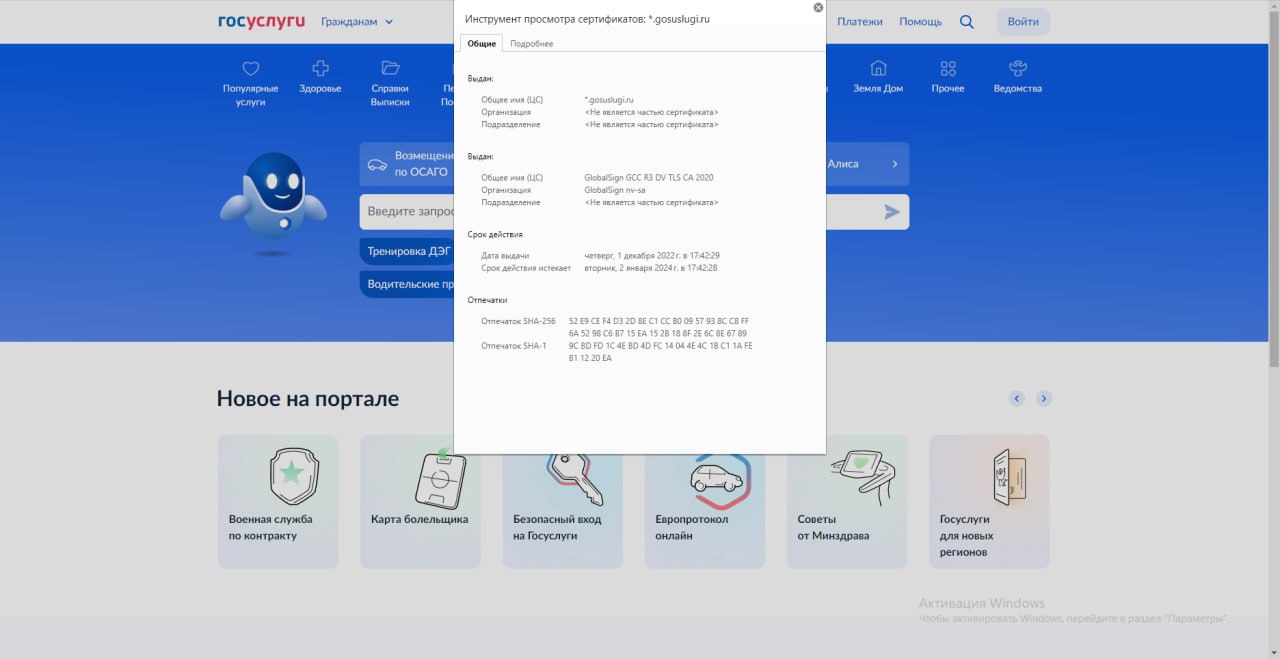Go to next Новое на портале slide
The image size is (1280, 659).
[1044, 398]
